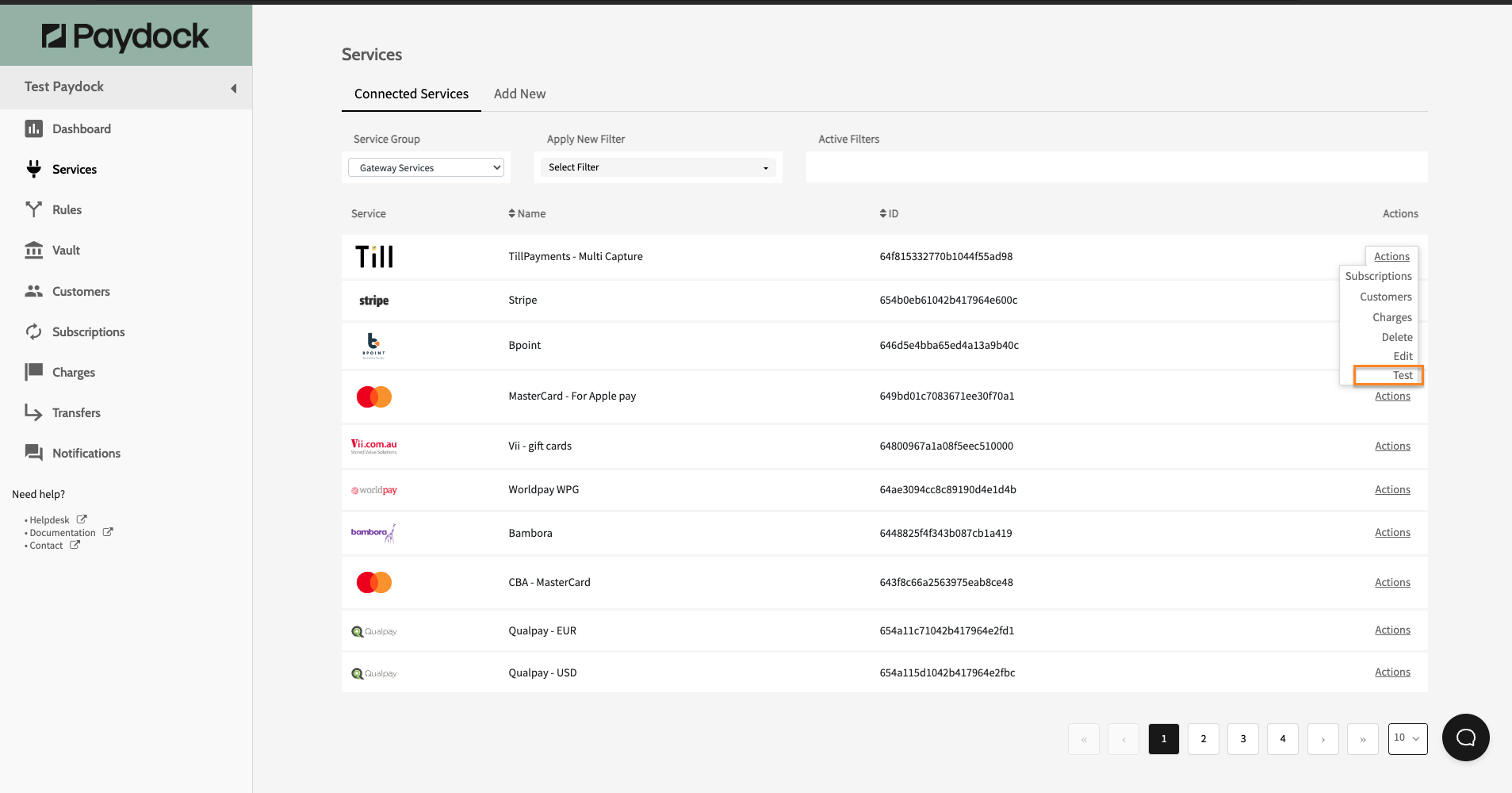Image resolution: width=1512 pixels, height=793 pixels.
Task: Open the Gateway Services group dropdown
Action: pyautogui.click(x=427, y=167)
